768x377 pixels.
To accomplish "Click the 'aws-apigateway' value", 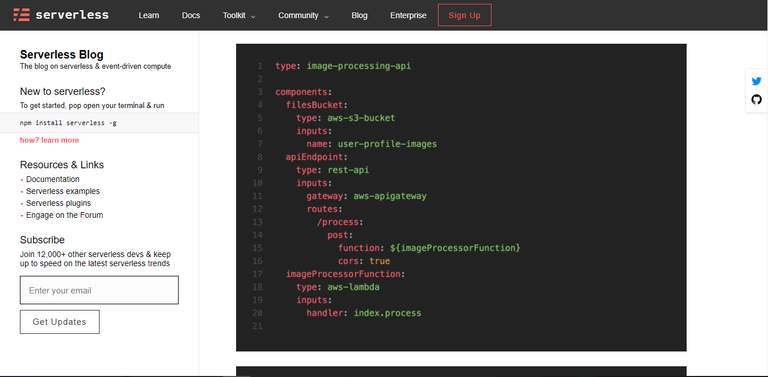I will (390, 196).
